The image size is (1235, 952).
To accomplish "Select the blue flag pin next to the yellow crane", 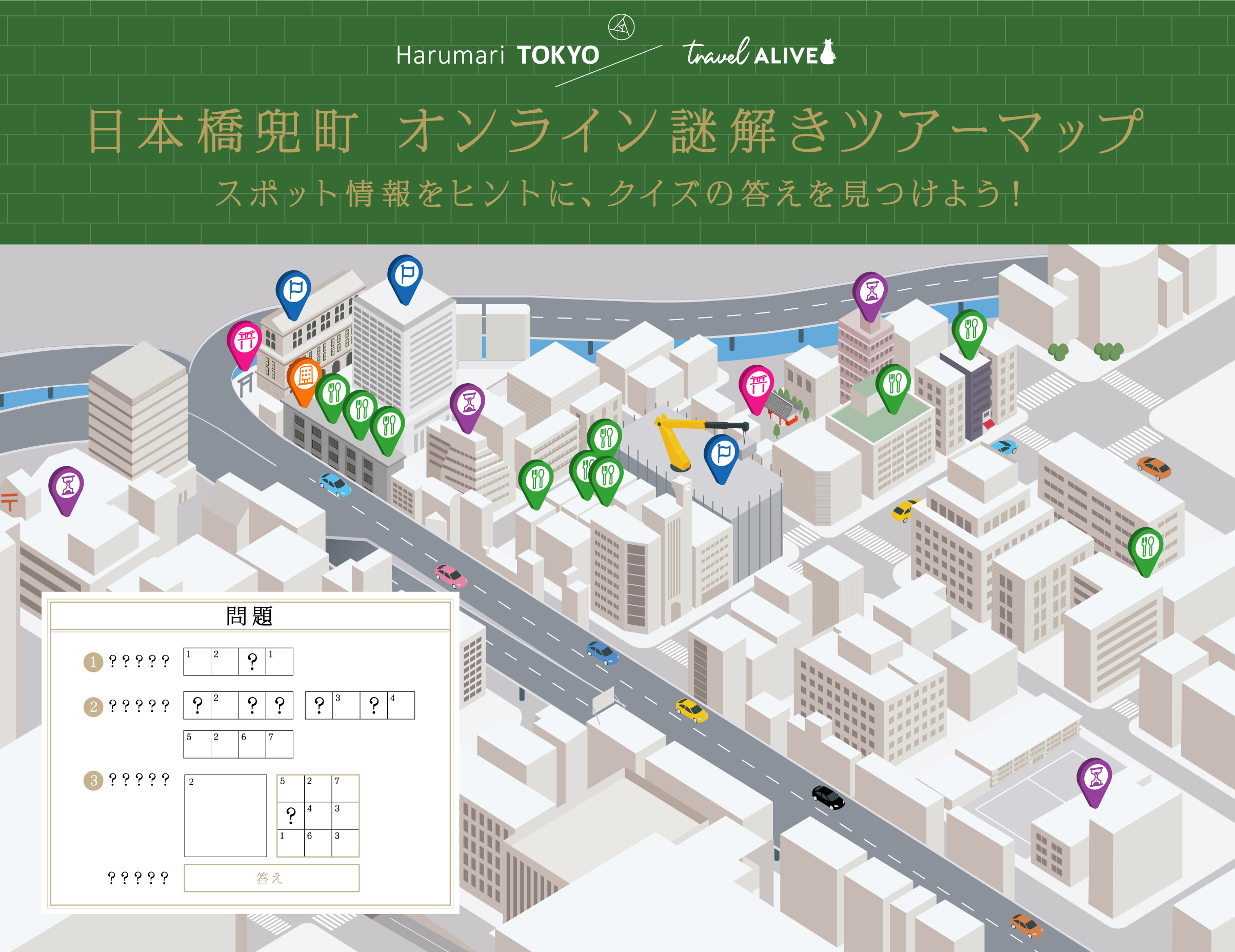I will coord(722,453).
